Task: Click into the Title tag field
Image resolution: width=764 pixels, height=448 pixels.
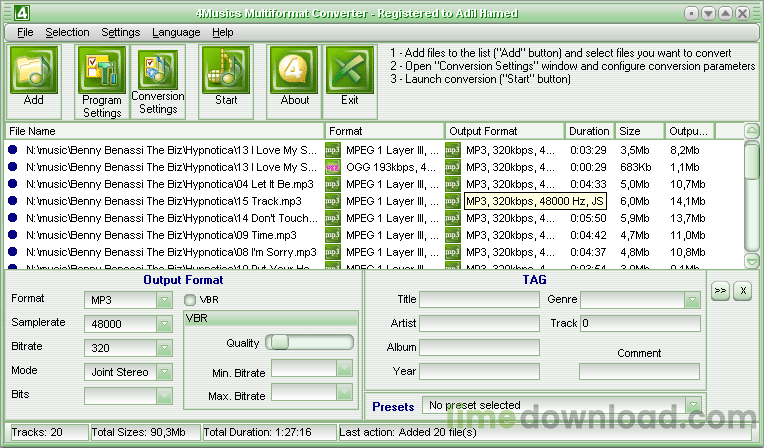Action: [x=479, y=299]
